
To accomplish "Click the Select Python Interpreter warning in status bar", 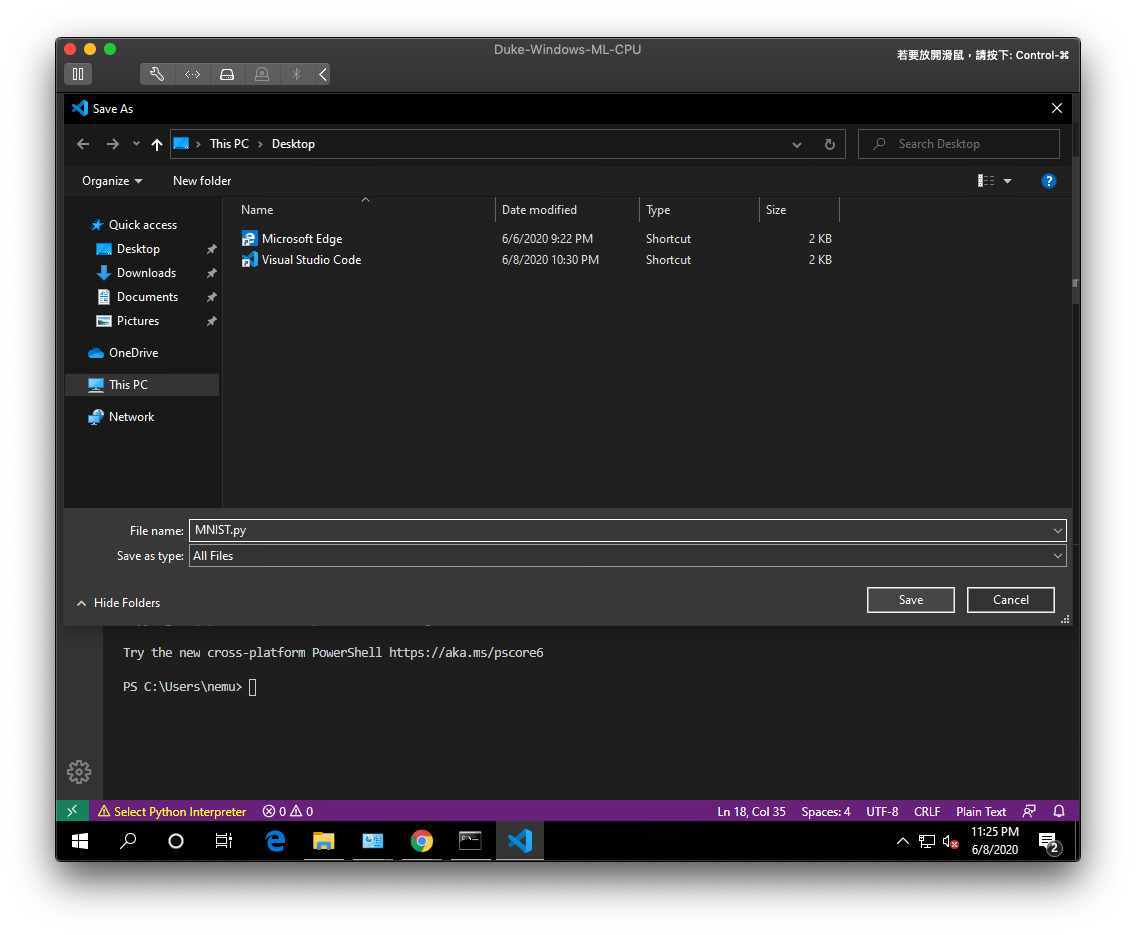I will (x=172, y=810).
